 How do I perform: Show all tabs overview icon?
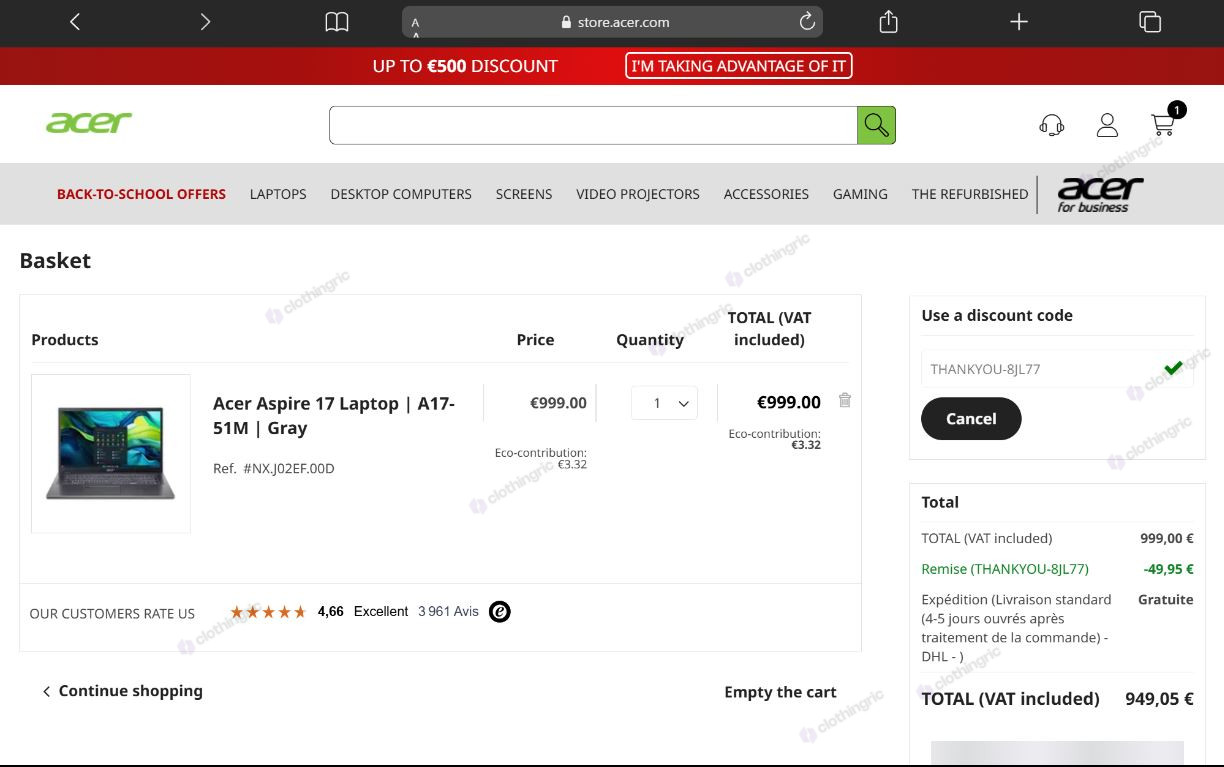point(1150,22)
